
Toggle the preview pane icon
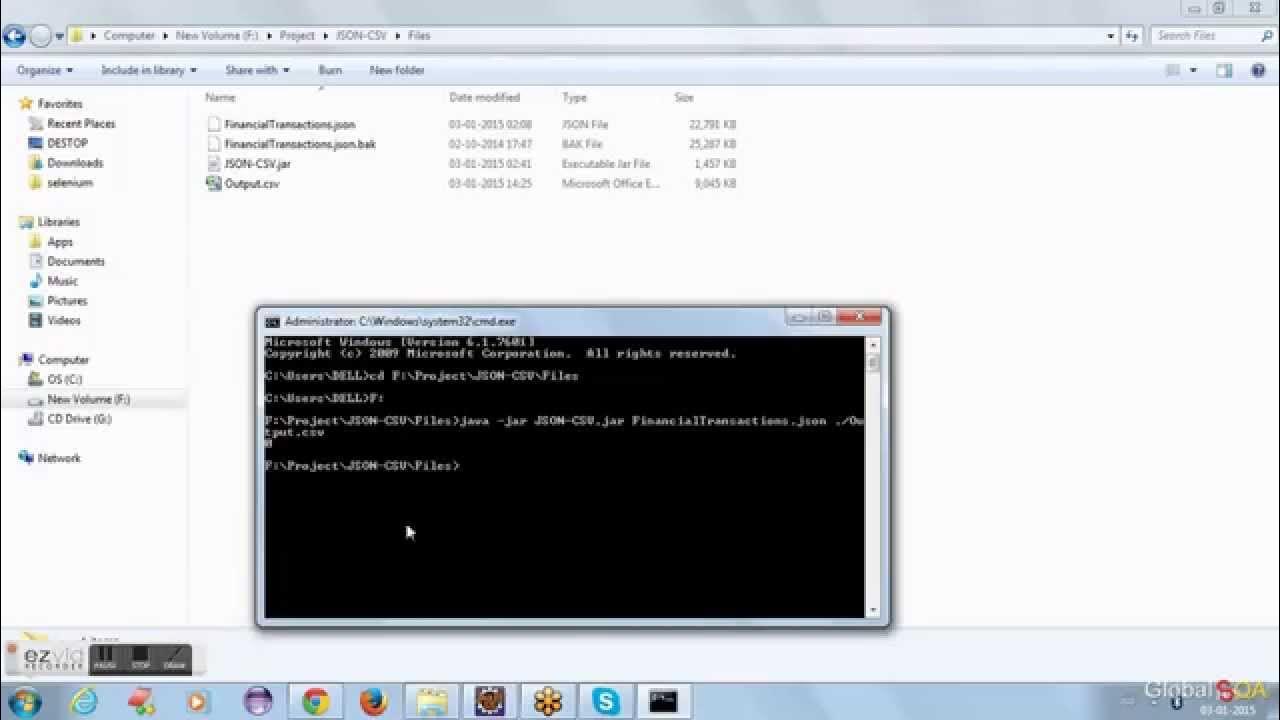pos(1224,70)
